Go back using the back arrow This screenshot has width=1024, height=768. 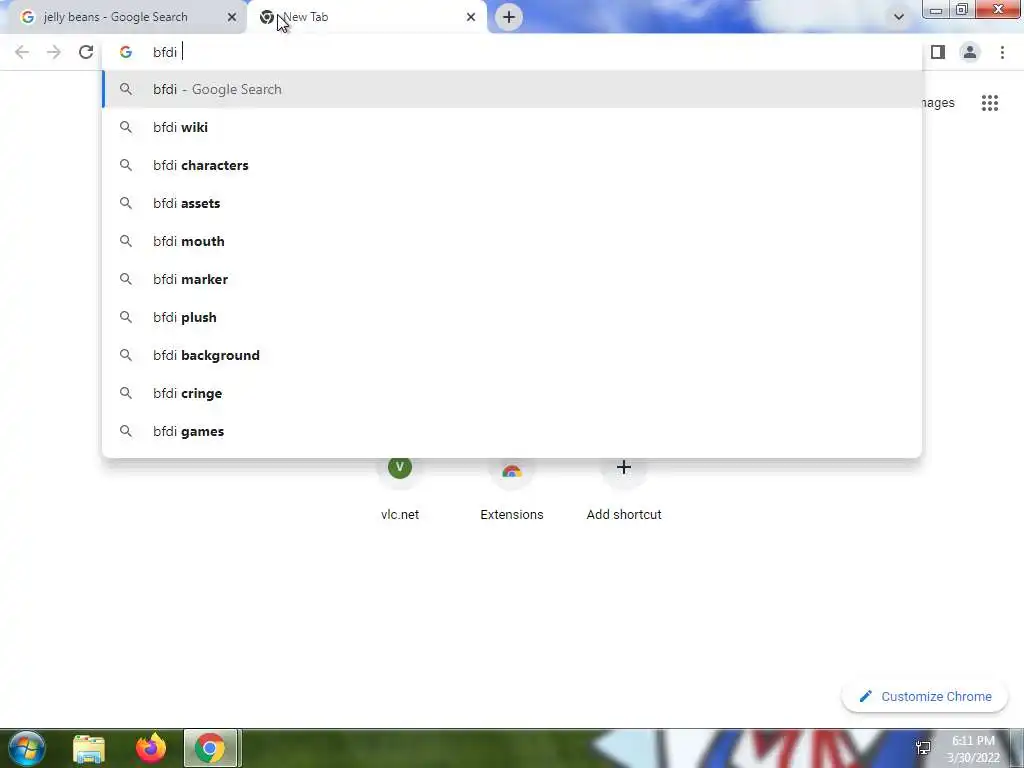22,52
